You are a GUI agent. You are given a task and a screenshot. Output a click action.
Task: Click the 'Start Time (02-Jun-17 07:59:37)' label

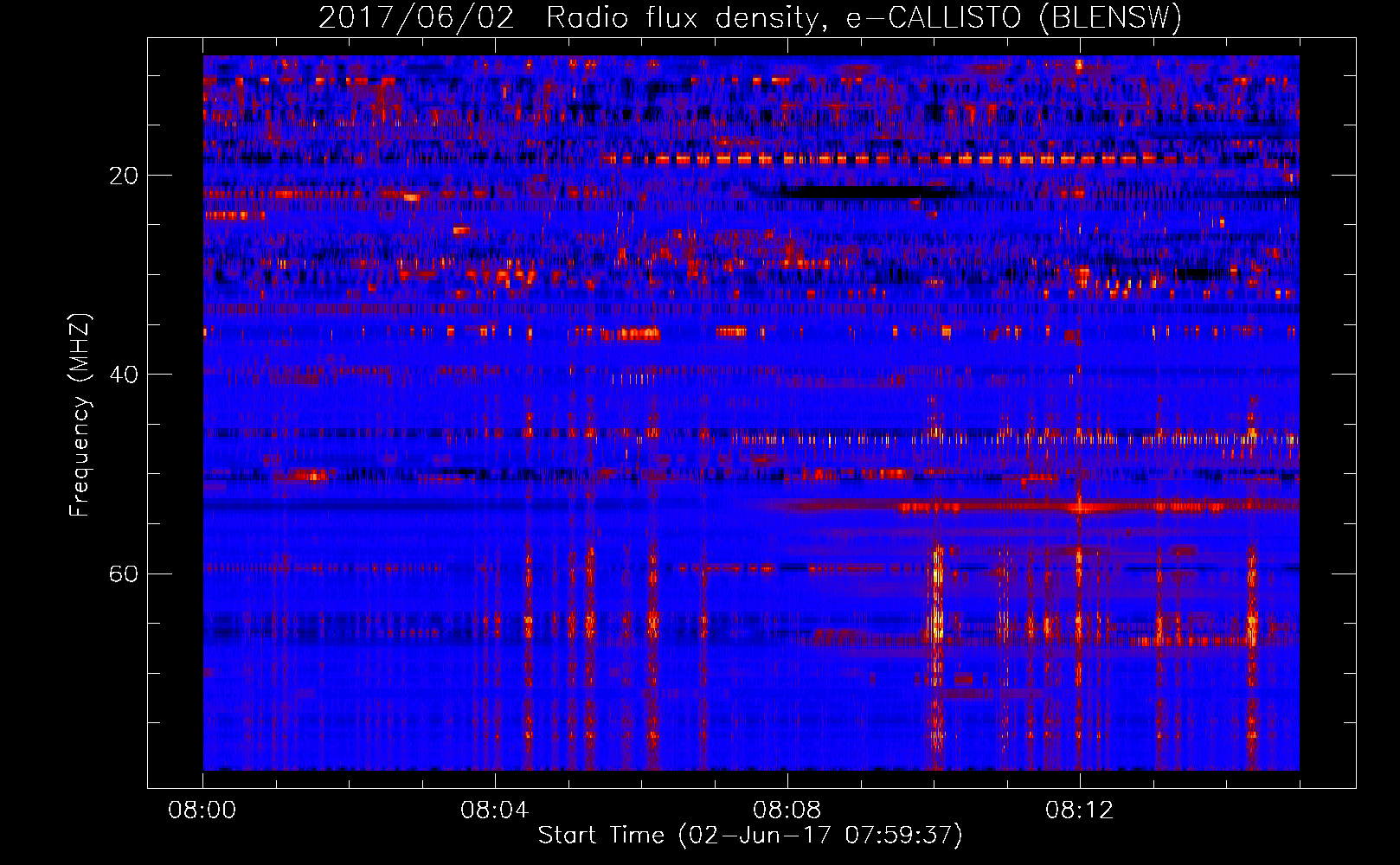[750, 836]
